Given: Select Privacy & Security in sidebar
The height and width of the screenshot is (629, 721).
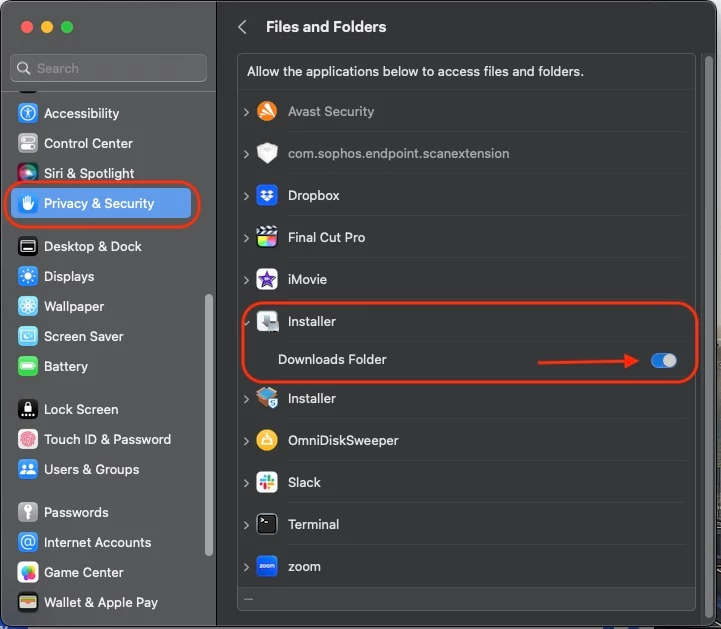Looking at the screenshot, I should [101, 203].
